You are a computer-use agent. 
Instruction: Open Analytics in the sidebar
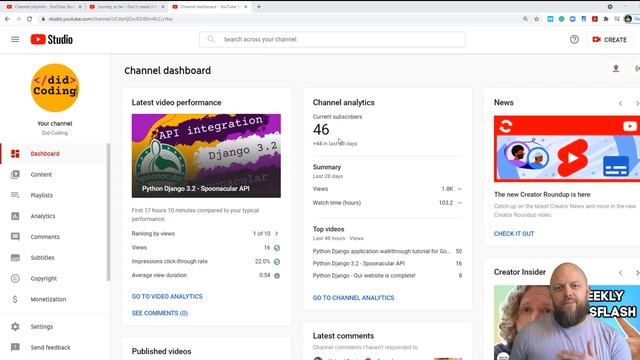click(54, 216)
